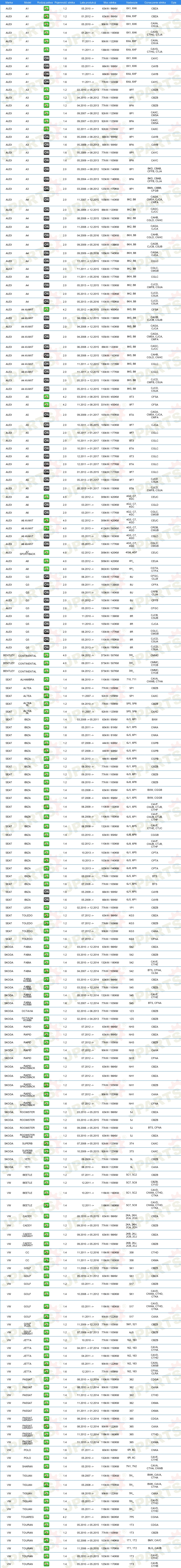Click the fuel icon in the AUDI SPORTBACK row
This screenshot has height=1568, width=181.
pos(46,553)
